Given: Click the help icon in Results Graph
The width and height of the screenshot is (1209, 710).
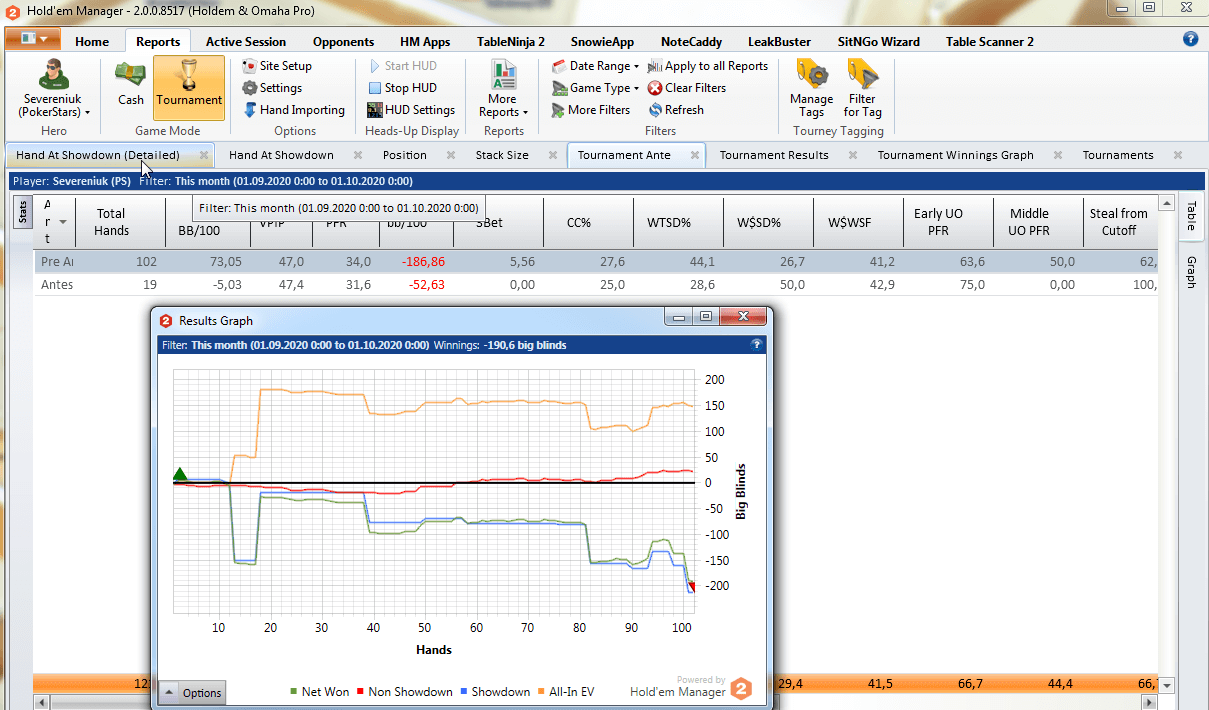Looking at the screenshot, I should coord(757,345).
